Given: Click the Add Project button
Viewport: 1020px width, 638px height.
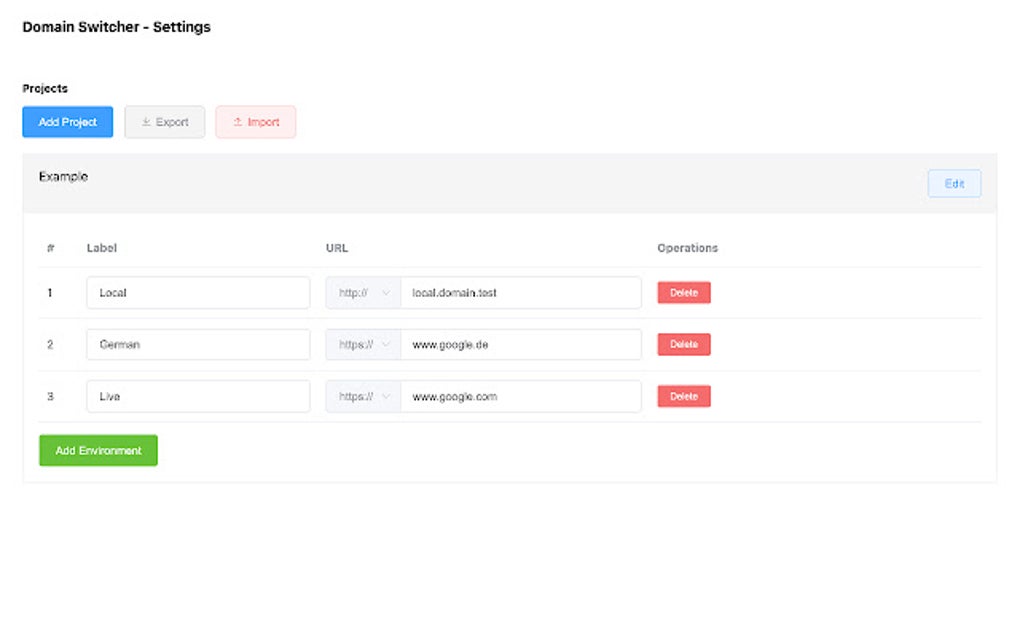Looking at the screenshot, I should click(x=67, y=121).
